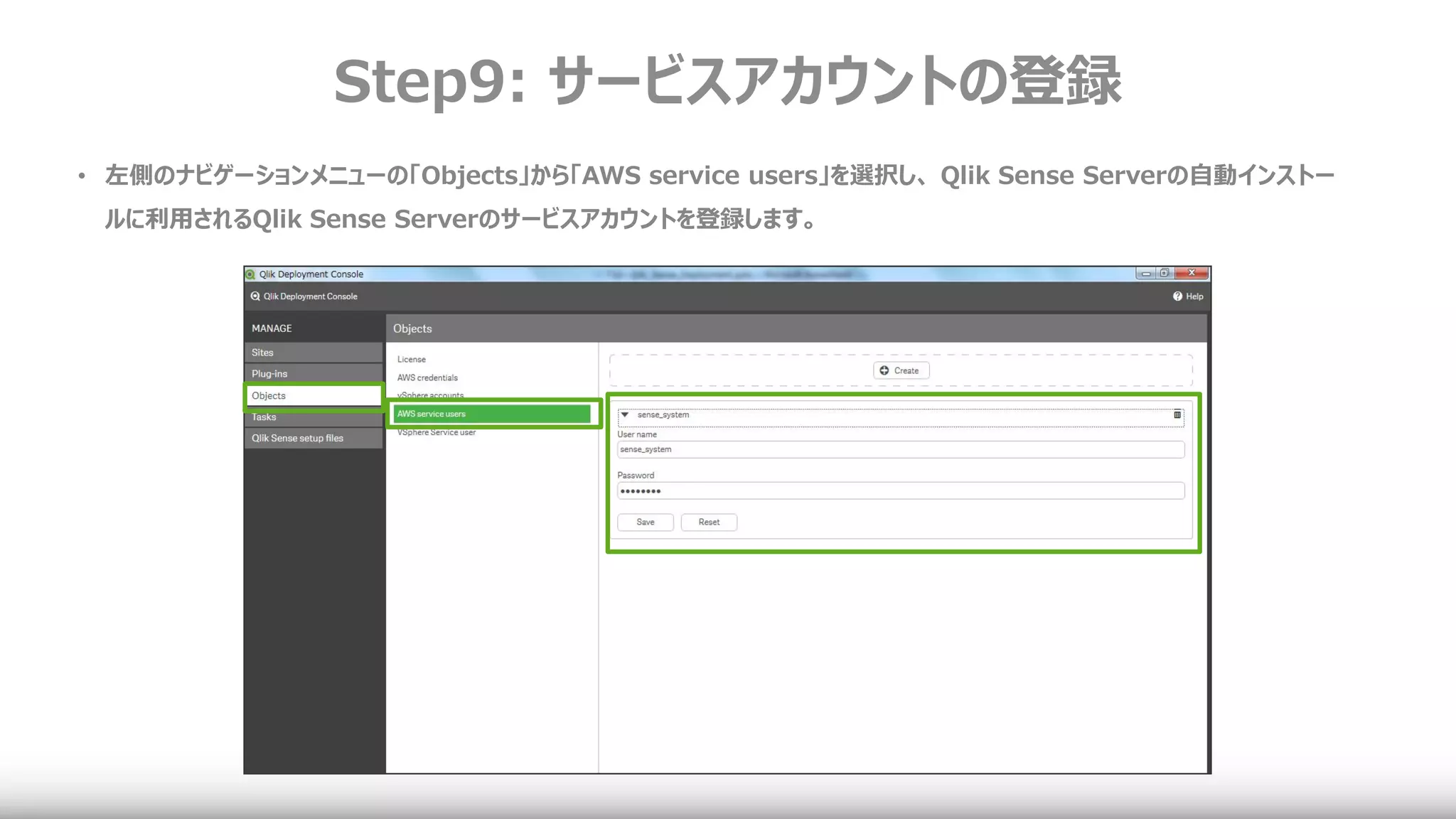Maximize the Qlik Deployment Console window
This screenshot has height=819, width=1456.
pyautogui.click(x=1165, y=274)
